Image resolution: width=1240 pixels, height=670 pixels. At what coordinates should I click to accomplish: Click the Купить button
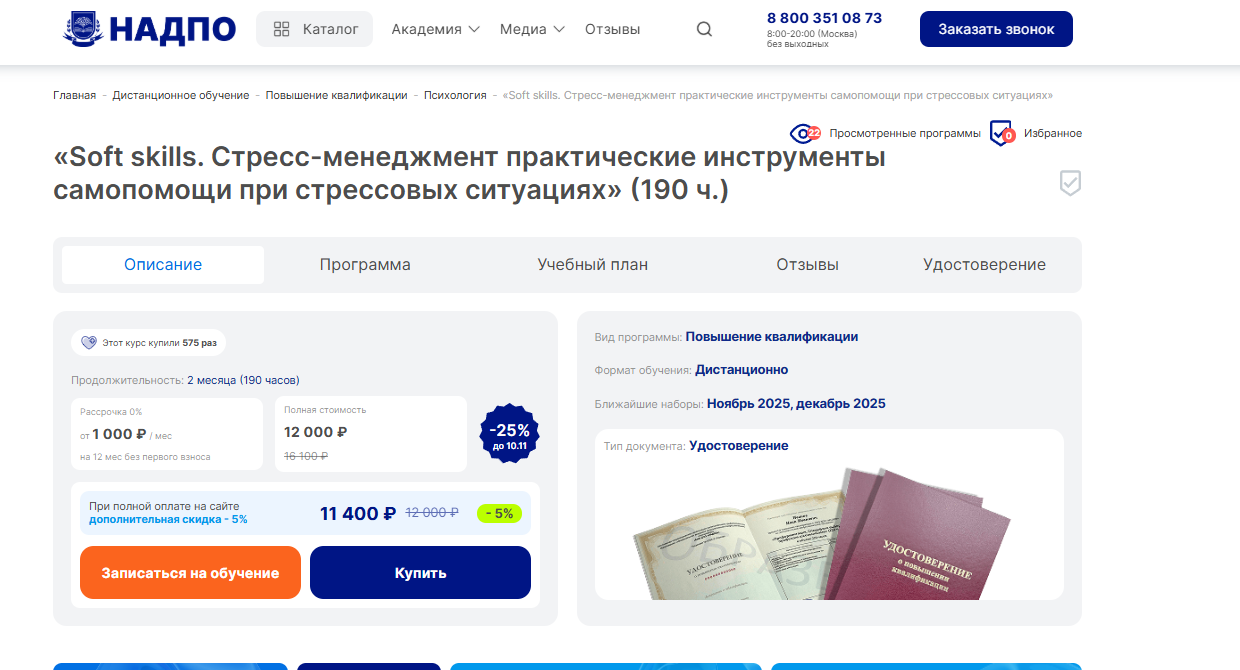coord(420,573)
